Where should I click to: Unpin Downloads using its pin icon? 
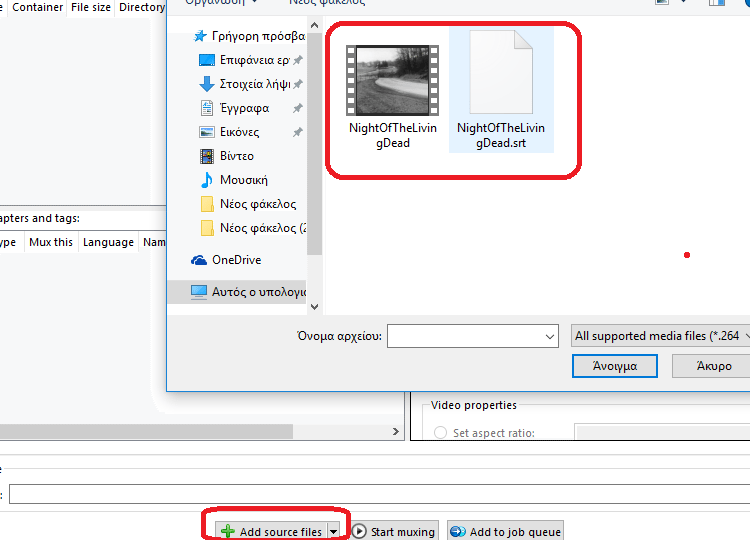(298, 84)
